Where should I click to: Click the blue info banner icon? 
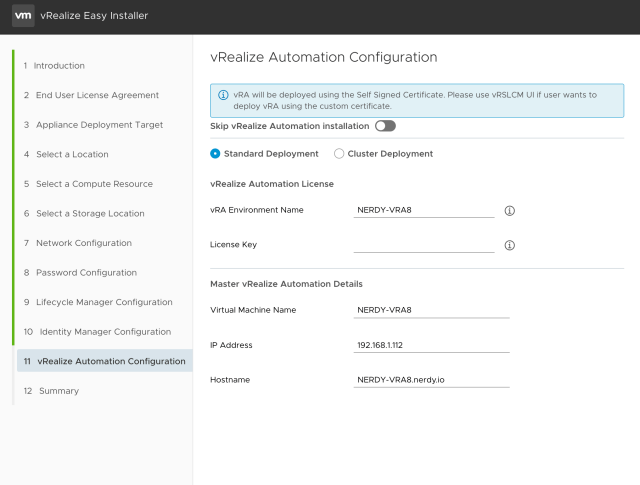click(221, 95)
